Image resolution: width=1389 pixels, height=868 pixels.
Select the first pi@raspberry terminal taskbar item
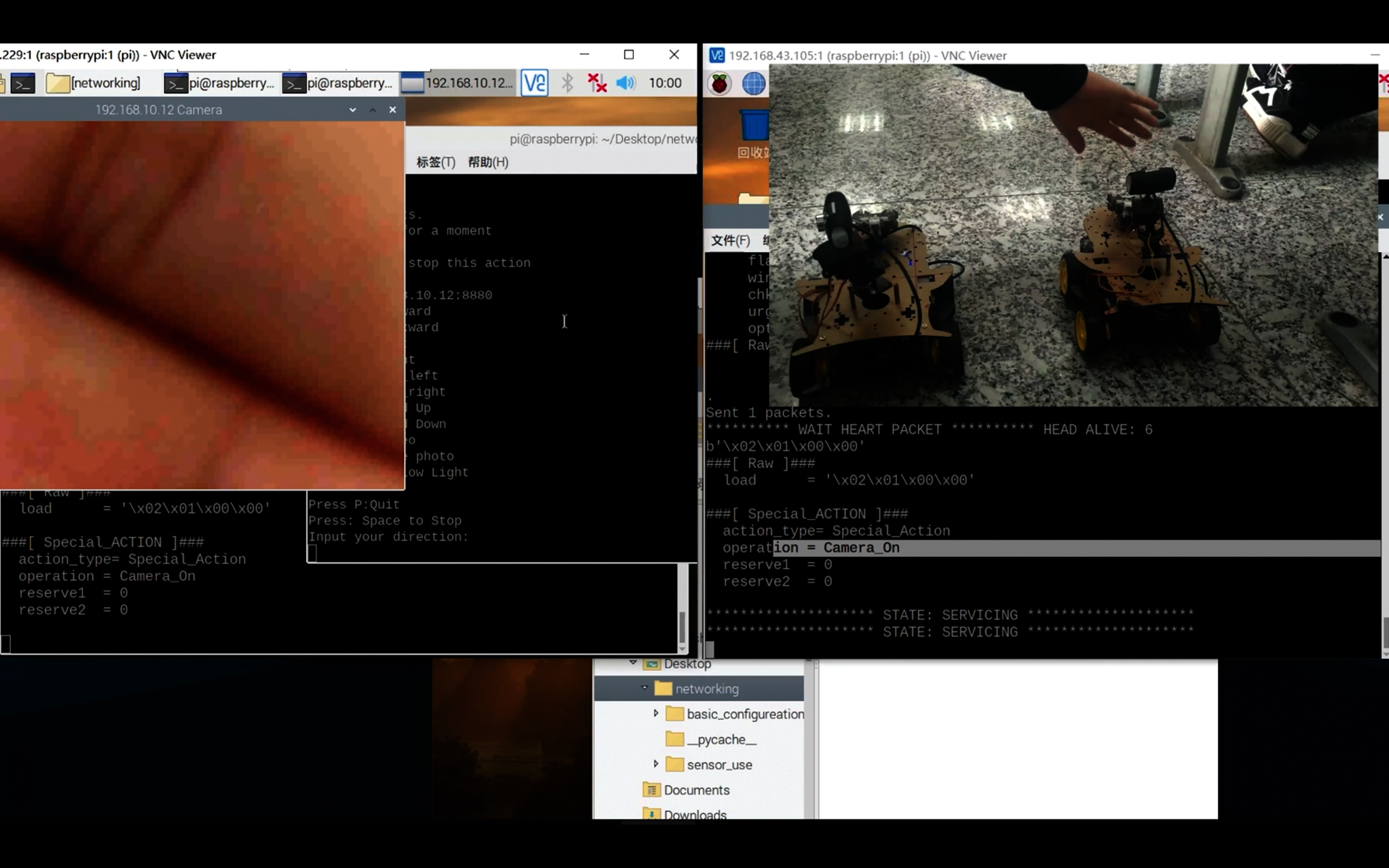tap(219, 83)
